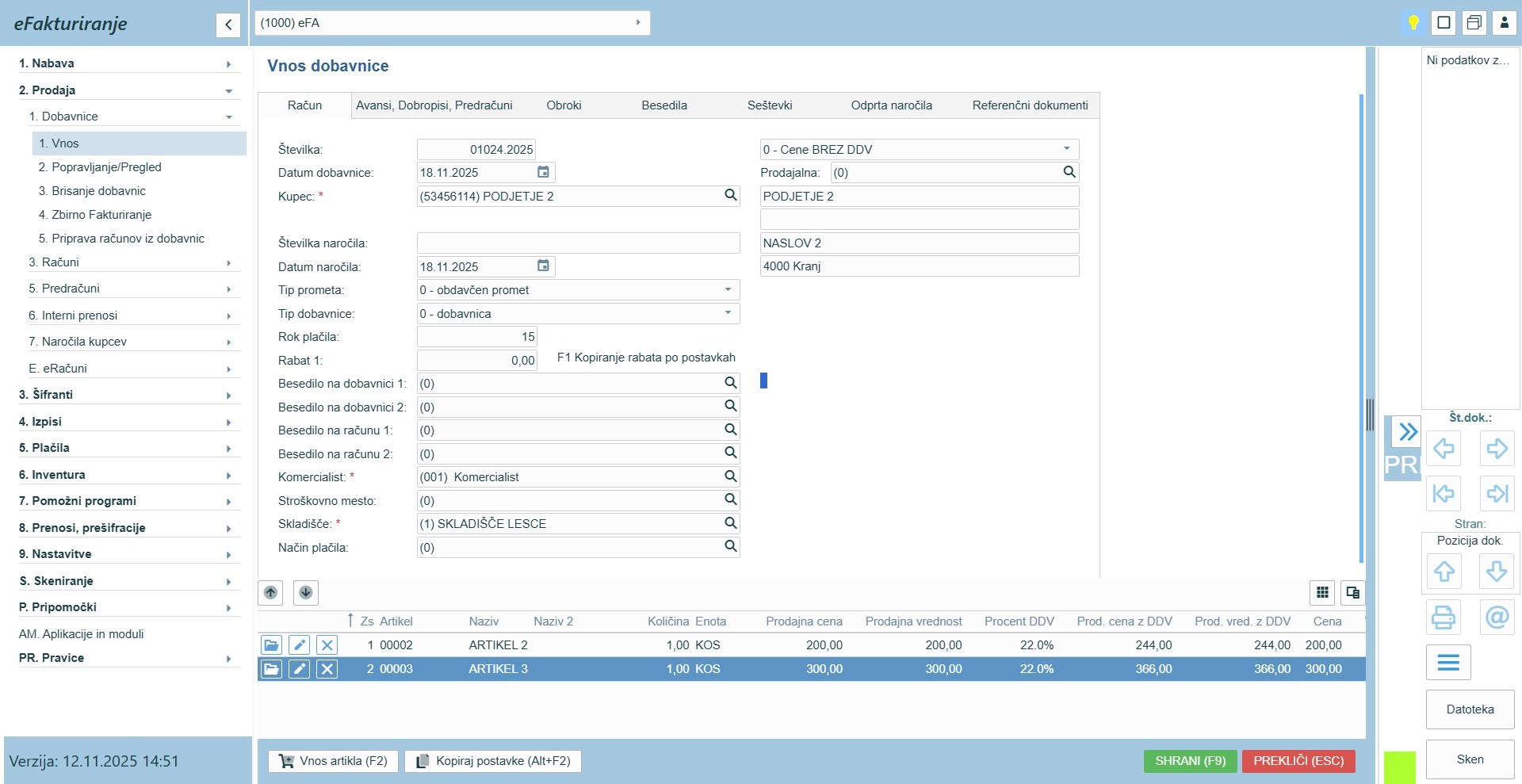The height and width of the screenshot is (784, 1522).
Task: Click the edit pencil icon for ARTIKEL 2
Action: coord(299,645)
